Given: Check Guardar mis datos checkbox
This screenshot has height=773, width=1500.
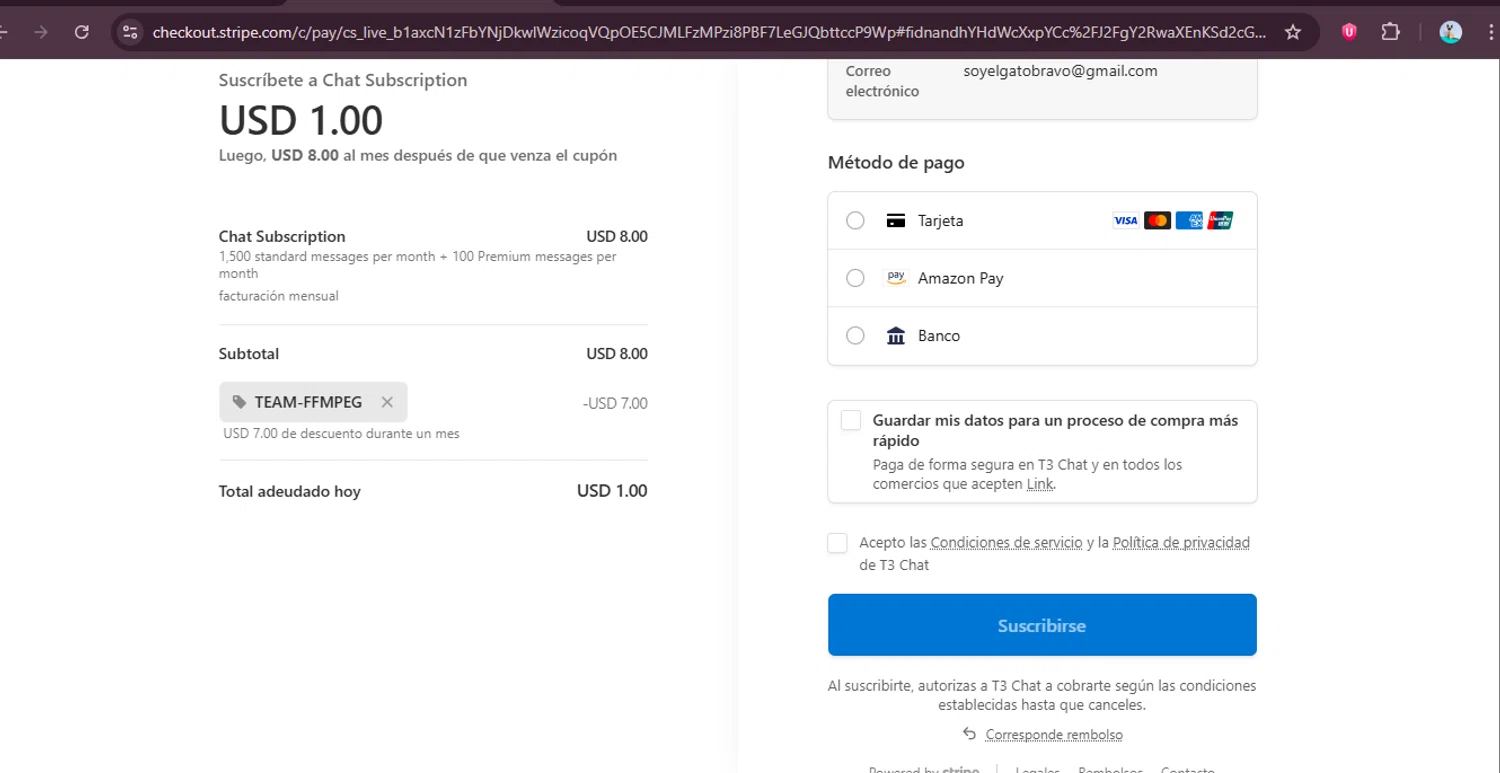Looking at the screenshot, I should 851,420.
